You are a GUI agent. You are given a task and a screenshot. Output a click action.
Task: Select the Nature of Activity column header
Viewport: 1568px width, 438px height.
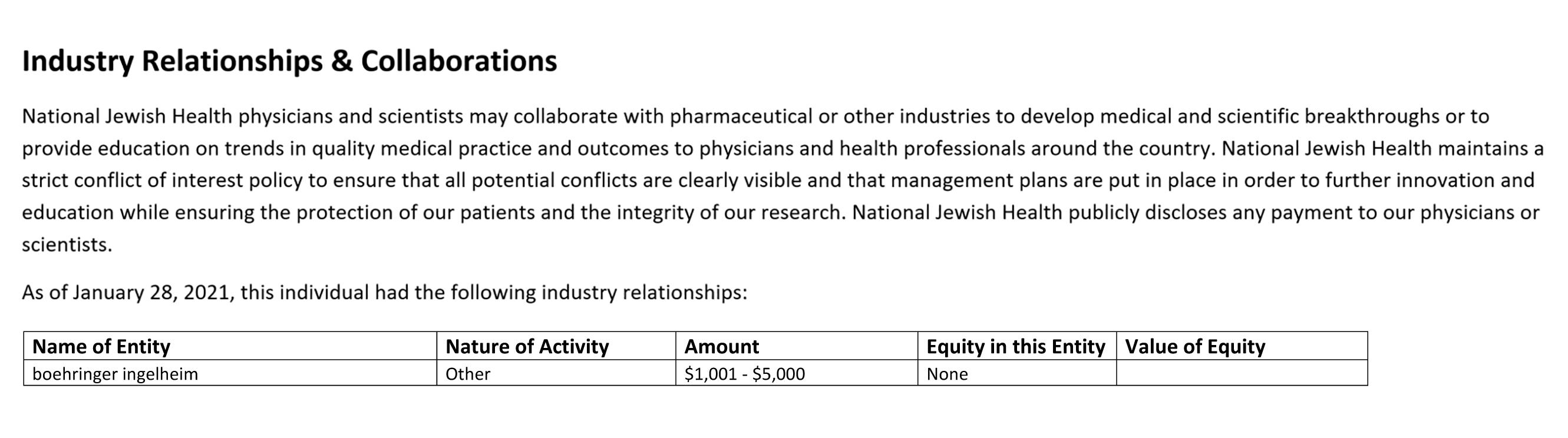556,346
